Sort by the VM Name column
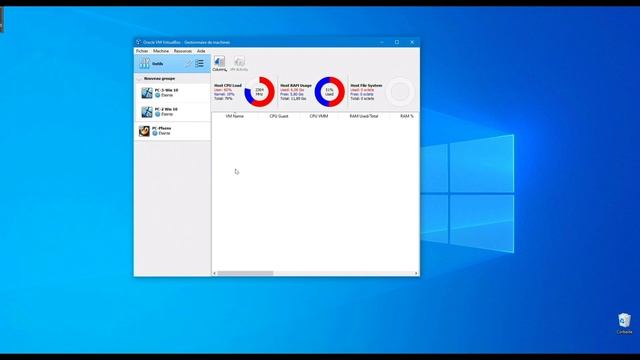Viewport: 640px width, 360px height. click(235, 116)
